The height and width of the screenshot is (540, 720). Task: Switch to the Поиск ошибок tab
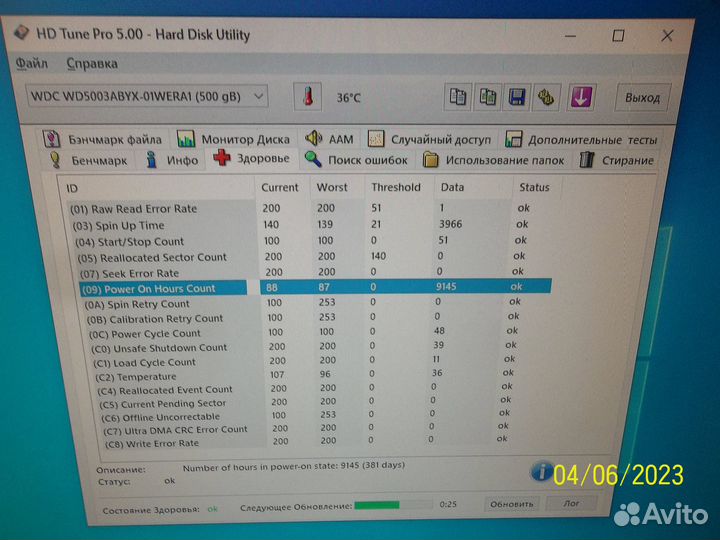(356, 160)
